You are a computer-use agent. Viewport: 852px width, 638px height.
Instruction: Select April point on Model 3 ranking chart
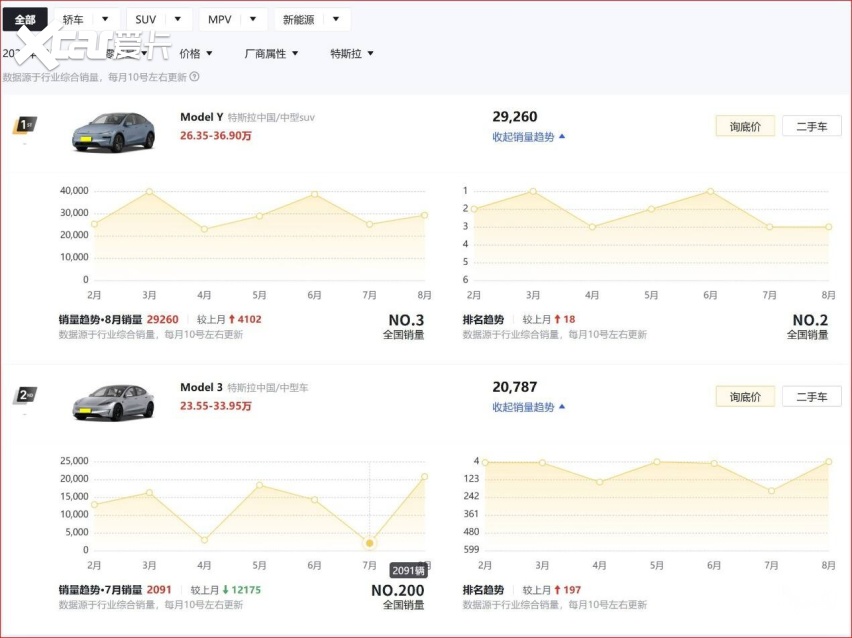point(599,482)
